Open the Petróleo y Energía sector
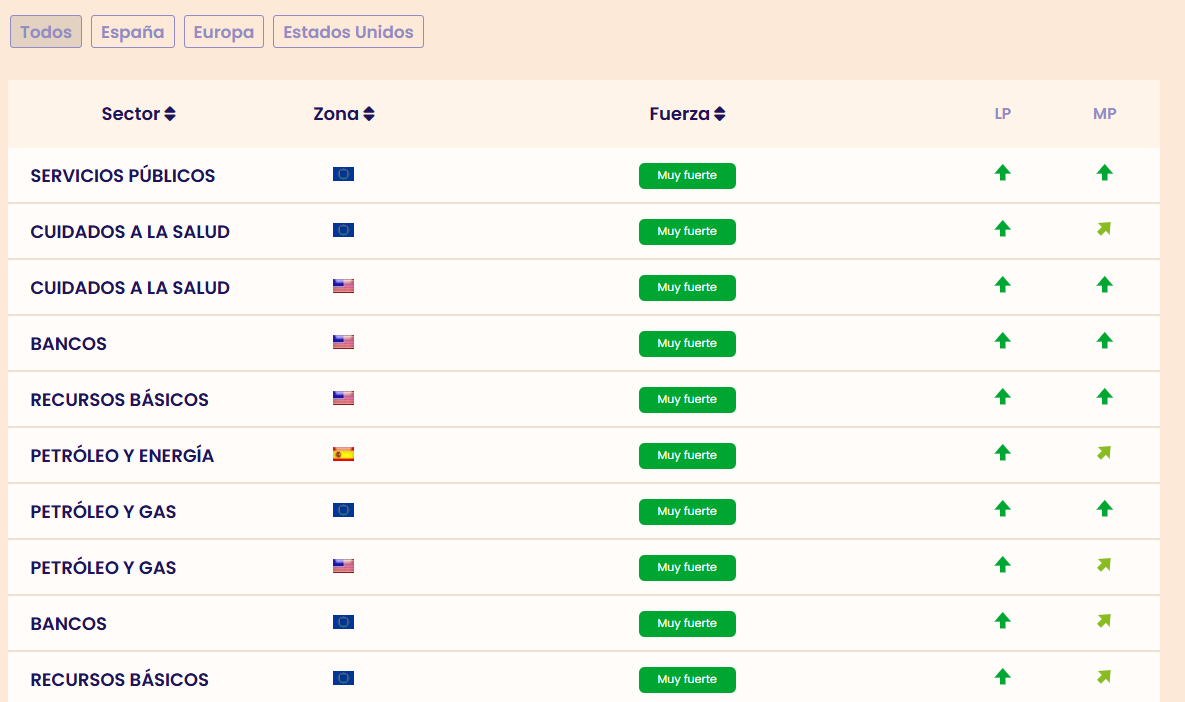Viewport: 1185px width, 702px height. pyautogui.click(x=122, y=456)
